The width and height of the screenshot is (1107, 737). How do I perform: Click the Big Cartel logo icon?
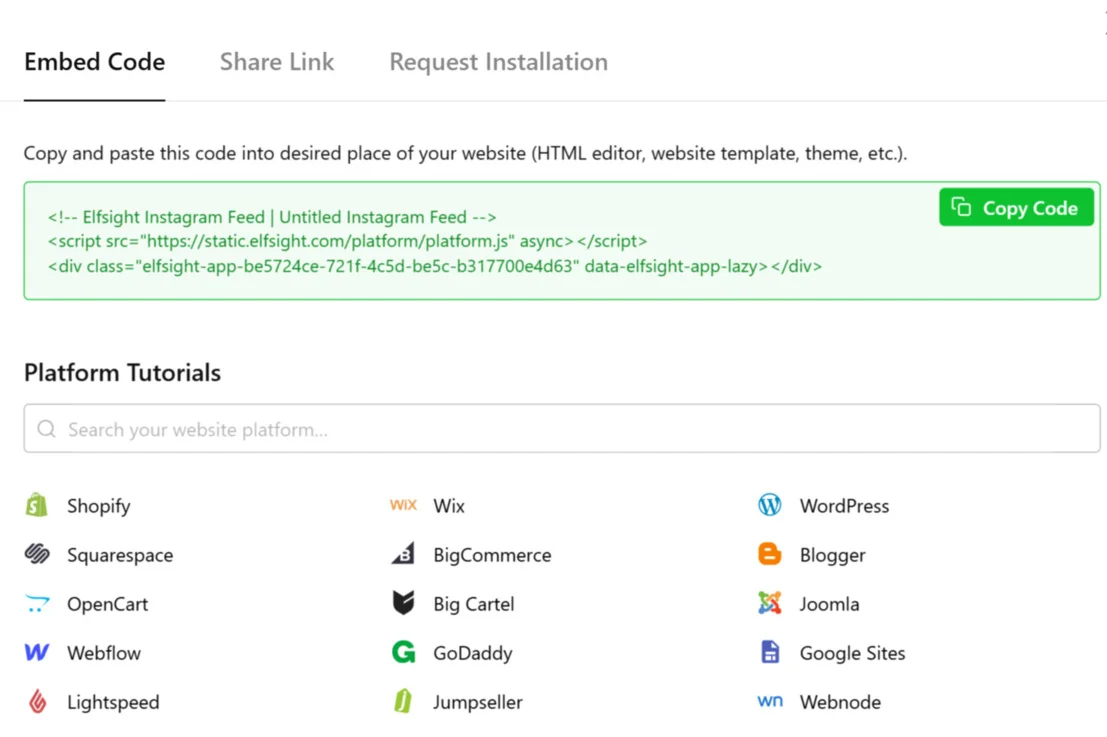[x=403, y=603]
